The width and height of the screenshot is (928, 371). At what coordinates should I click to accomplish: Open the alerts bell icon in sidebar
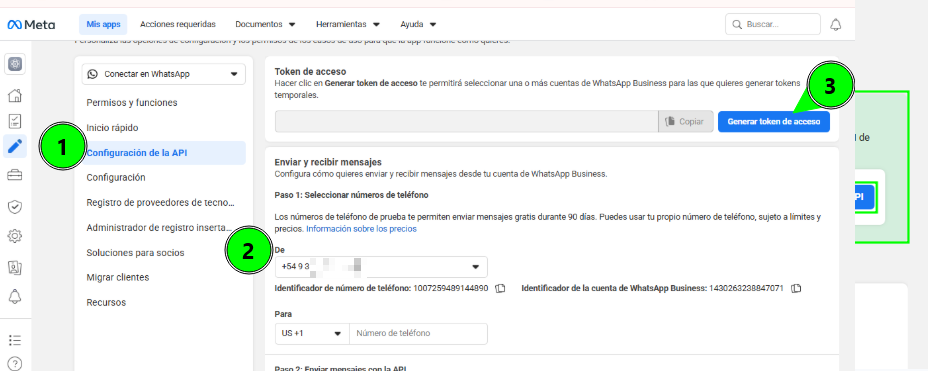coord(15,297)
